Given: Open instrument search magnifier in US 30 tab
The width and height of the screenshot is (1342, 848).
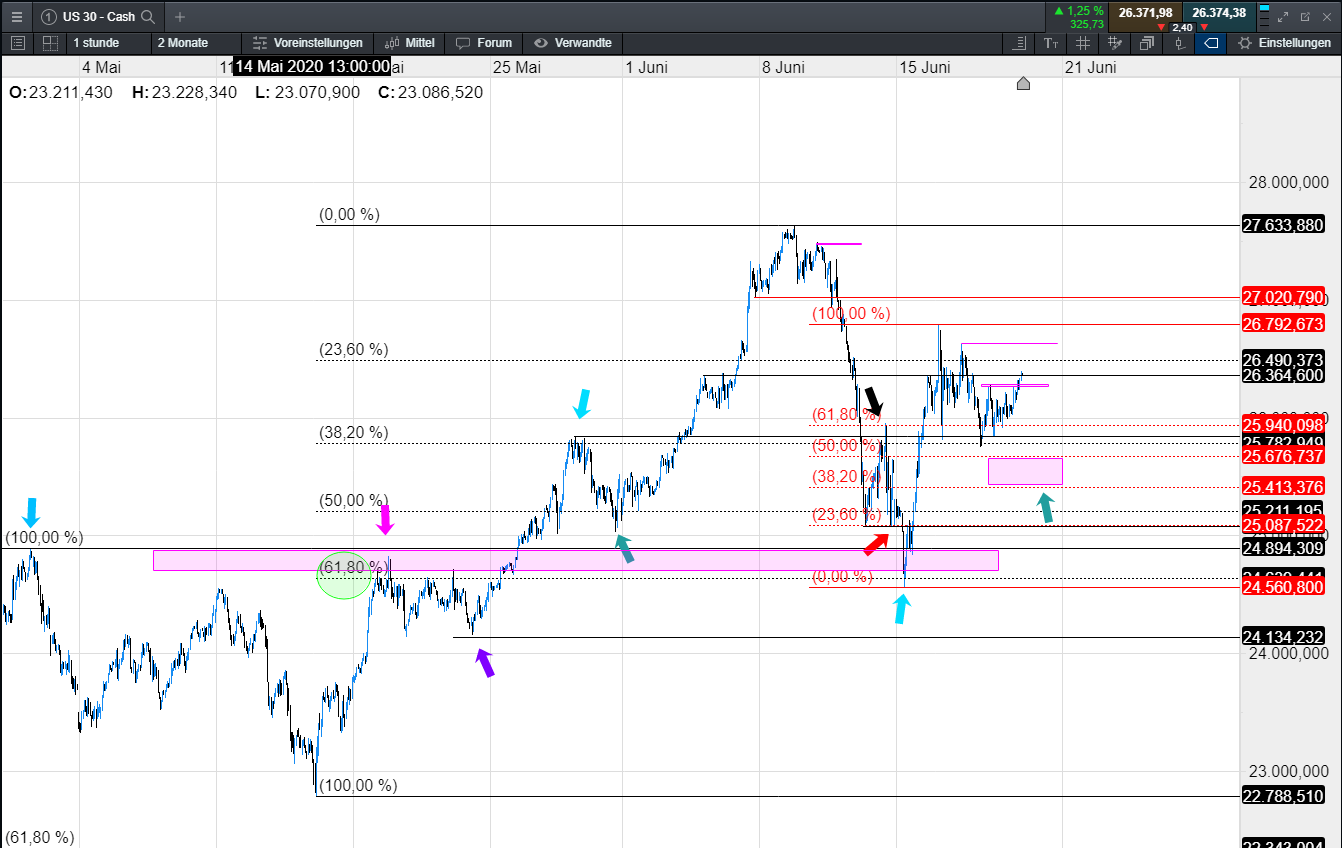Looking at the screenshot, I should [148, 17].
